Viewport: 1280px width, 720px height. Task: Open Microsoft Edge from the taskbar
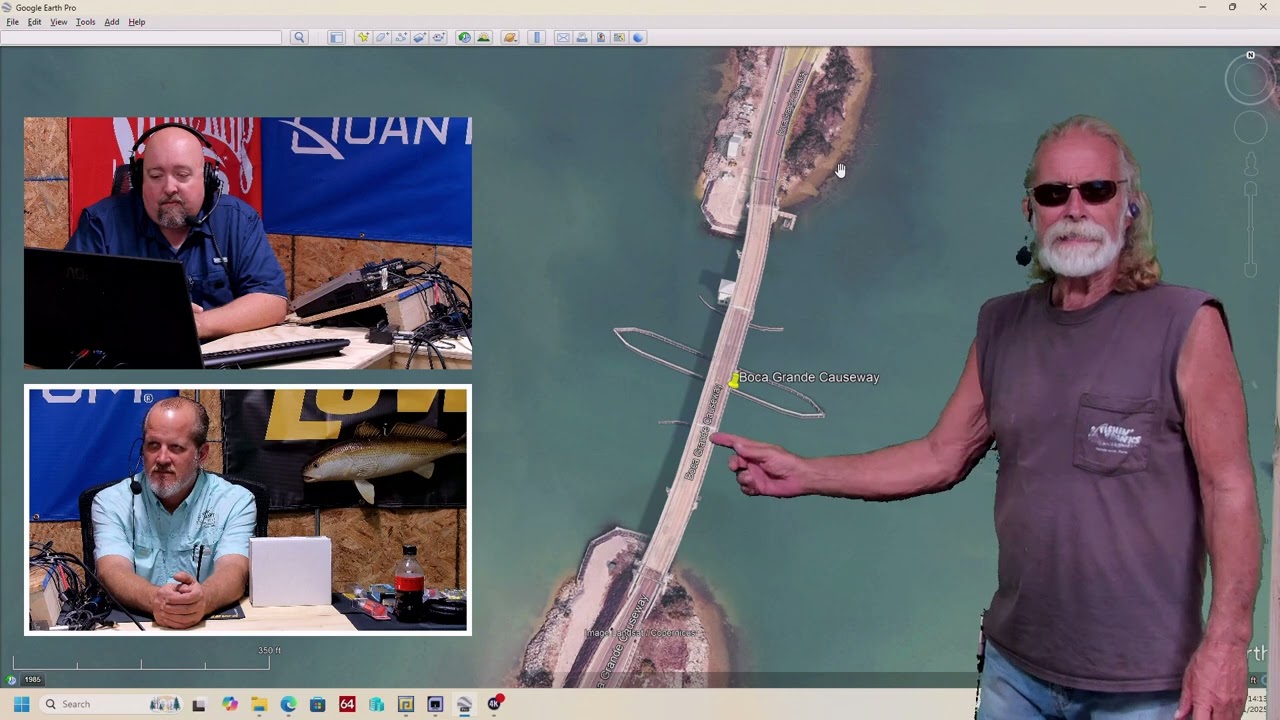tap(288, 704)
